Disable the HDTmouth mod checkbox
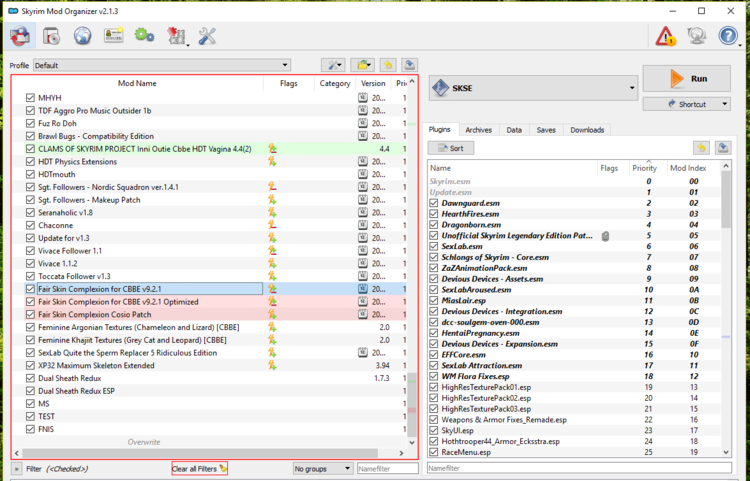This screenshot has width=750, height=481. click(30, 175)
